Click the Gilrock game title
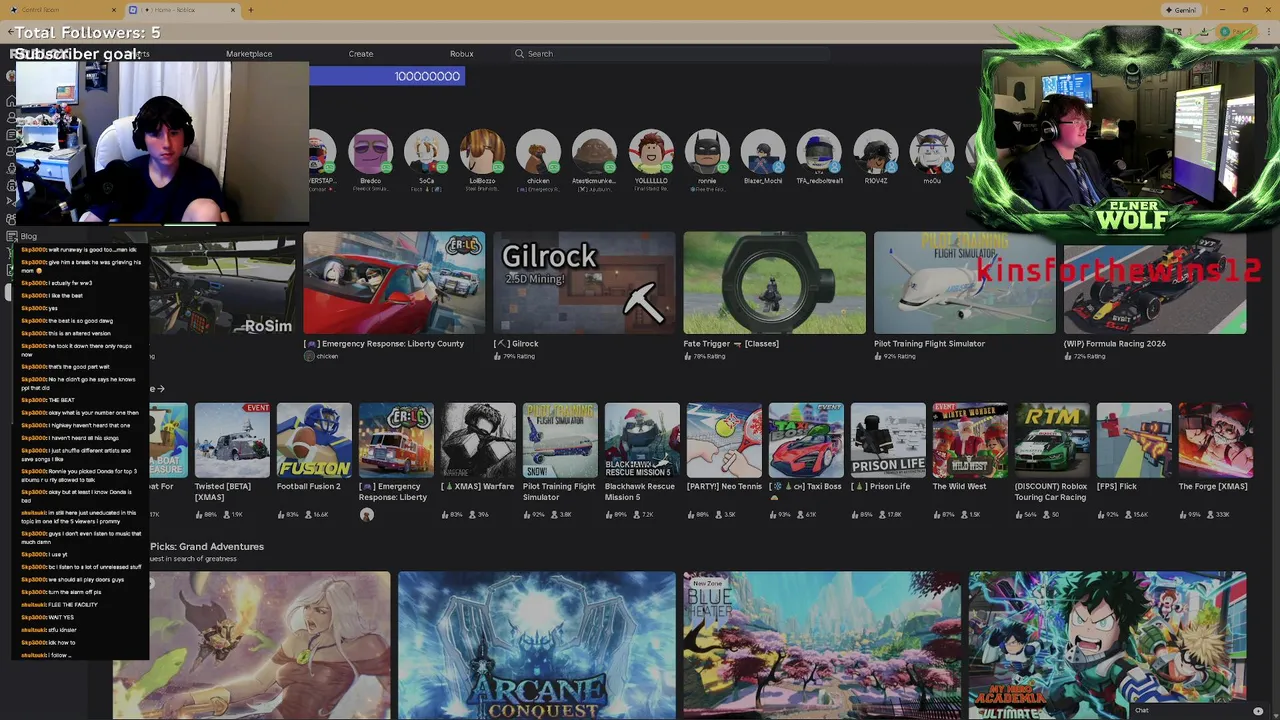The image size is (1280, 720). (x=516, y=344)
